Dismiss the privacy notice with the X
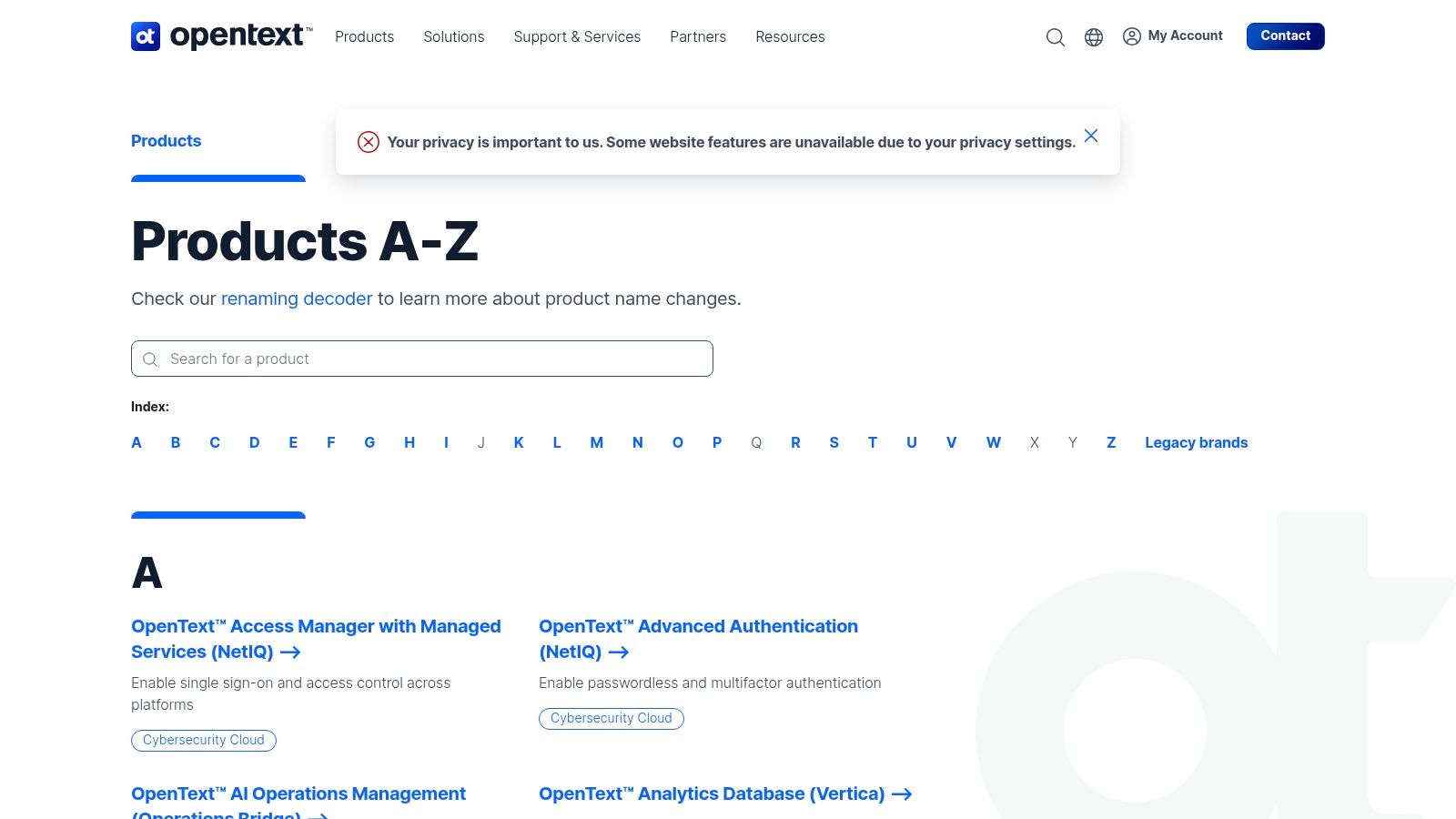This screenshot has width=1456, height=819. 1091,135
